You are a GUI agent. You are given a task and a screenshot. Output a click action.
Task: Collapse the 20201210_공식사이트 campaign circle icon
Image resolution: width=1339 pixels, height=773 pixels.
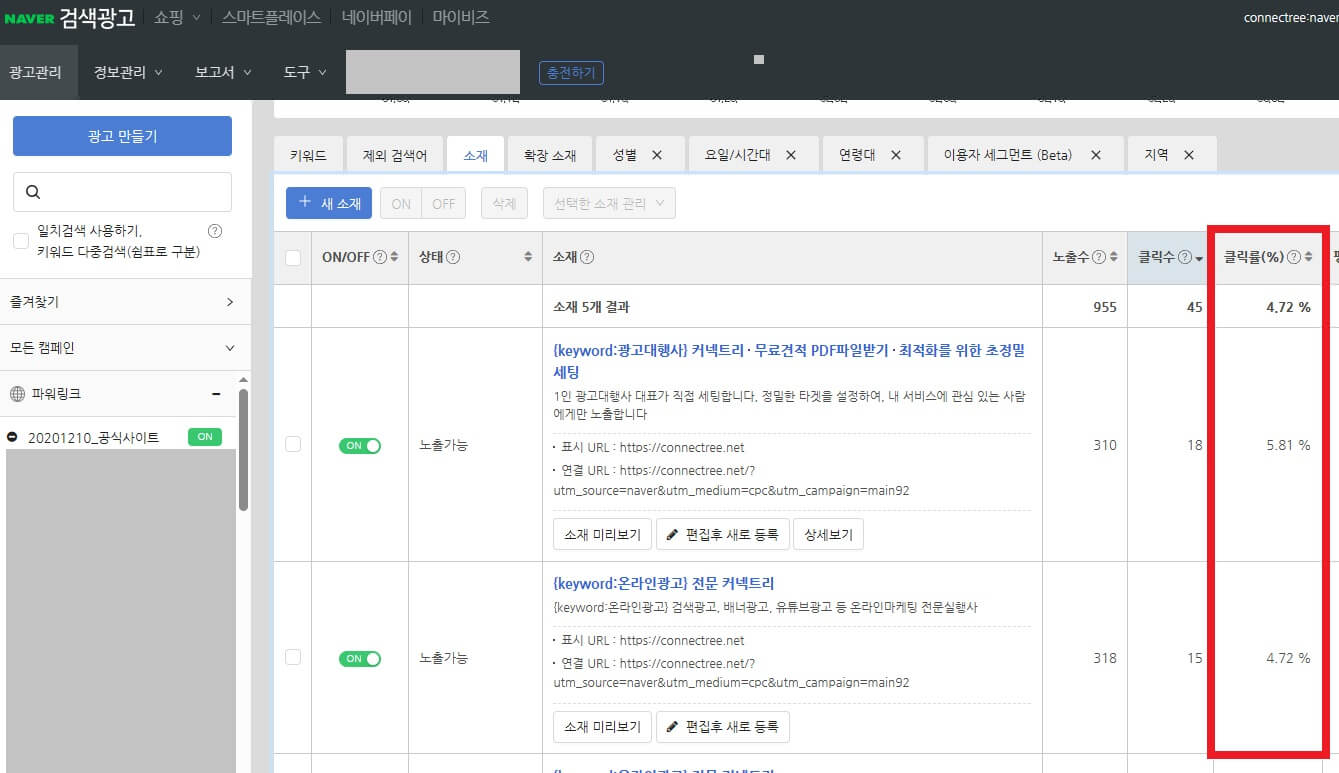click(x=12, y=437)
